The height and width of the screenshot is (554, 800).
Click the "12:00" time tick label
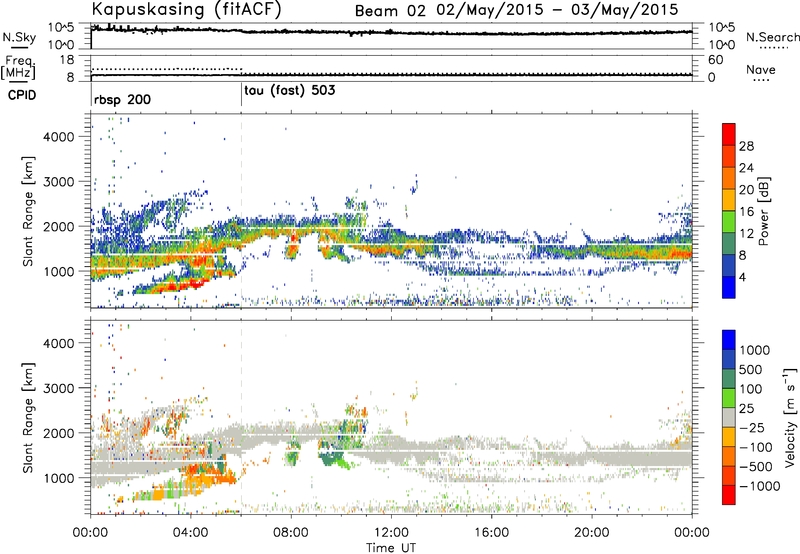pyautogui.click(x=391, y=533)
